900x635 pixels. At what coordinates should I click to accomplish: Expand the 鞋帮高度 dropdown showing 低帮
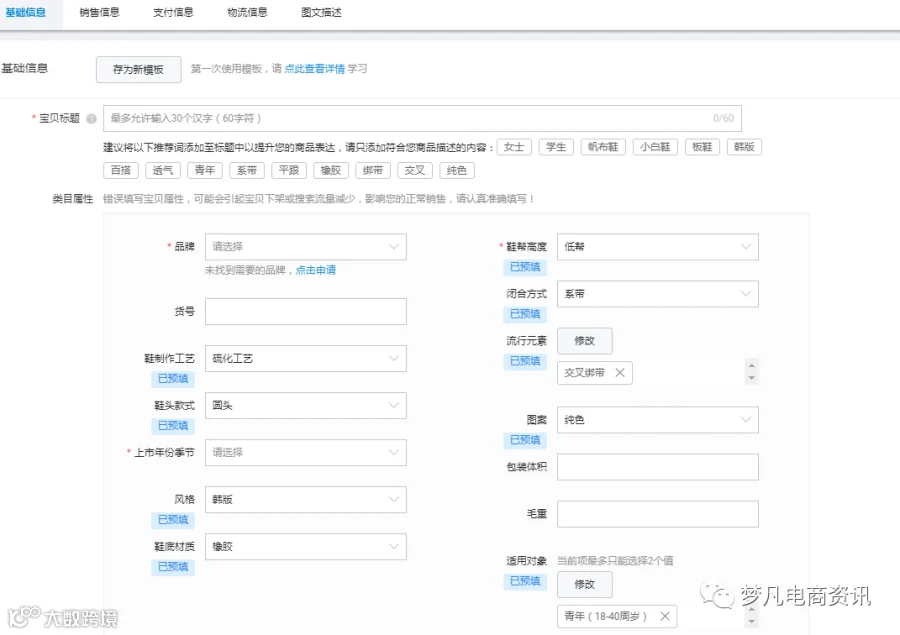(x=658, y=247)
